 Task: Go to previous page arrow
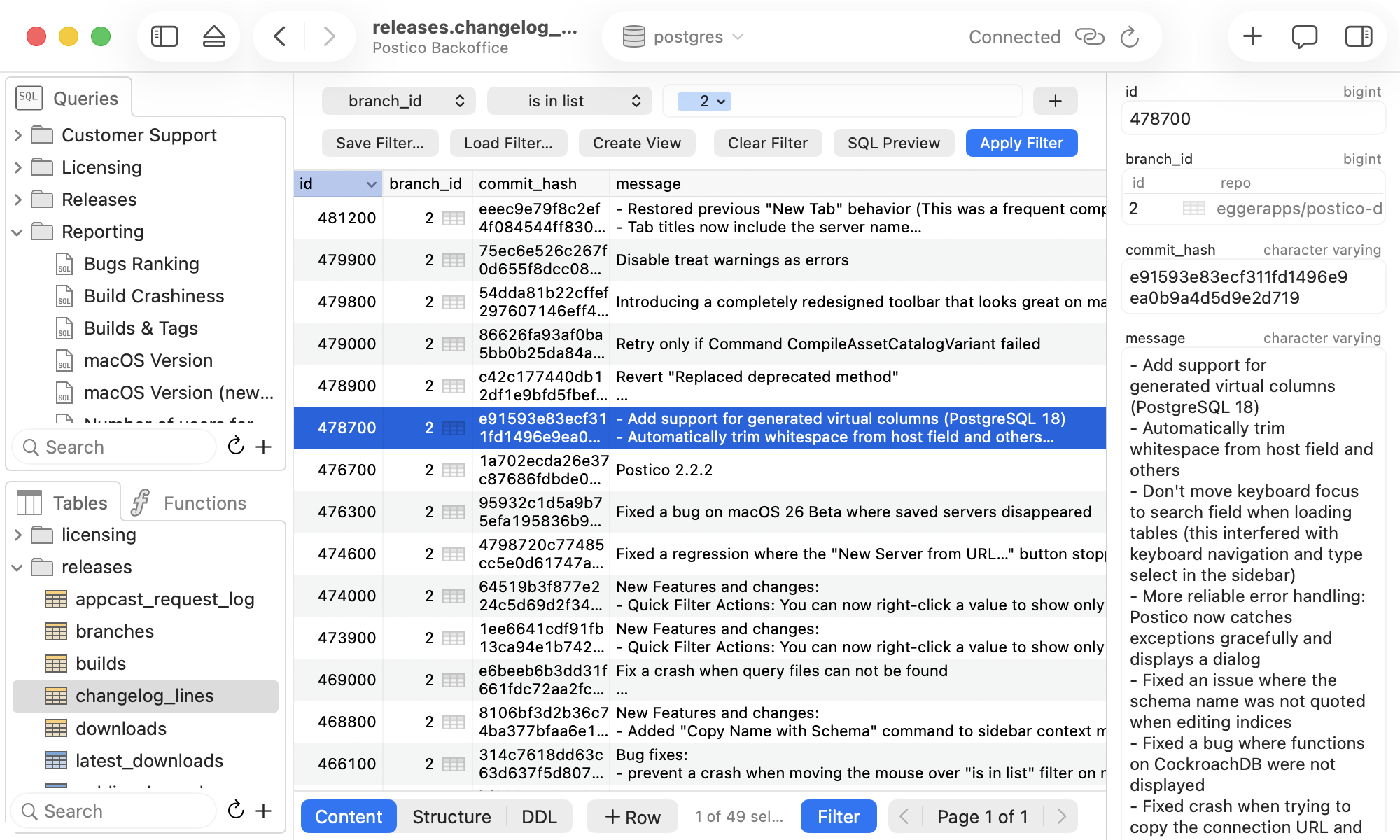tap(904, 816)
